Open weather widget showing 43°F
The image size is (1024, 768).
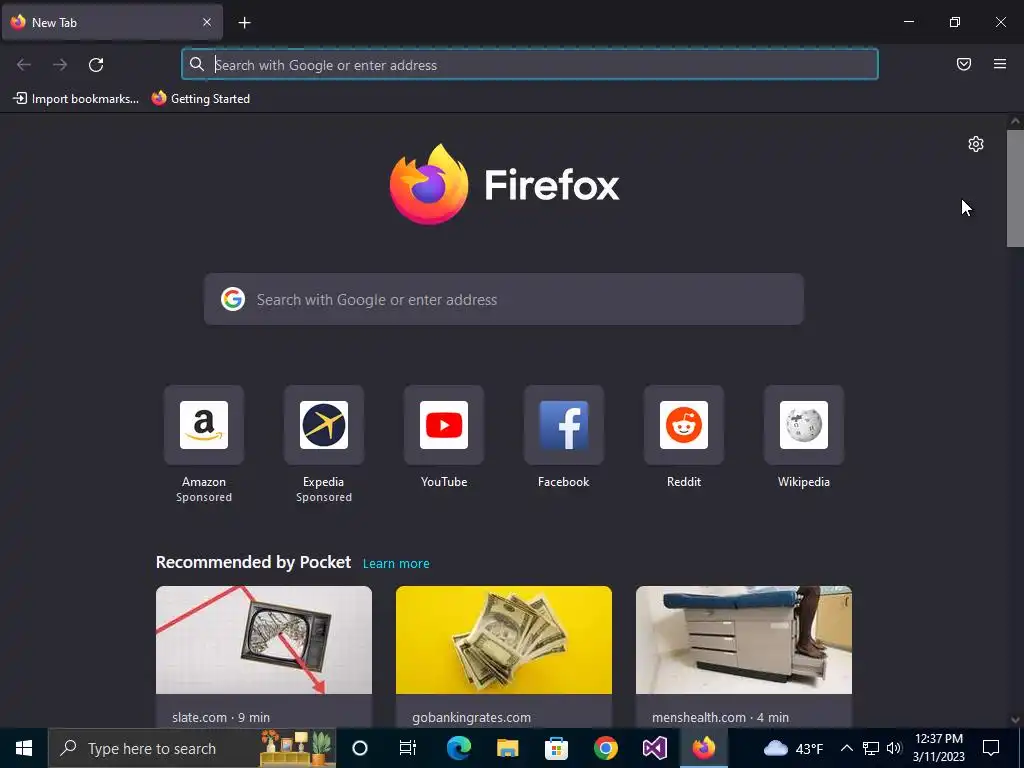click(793, 748)
